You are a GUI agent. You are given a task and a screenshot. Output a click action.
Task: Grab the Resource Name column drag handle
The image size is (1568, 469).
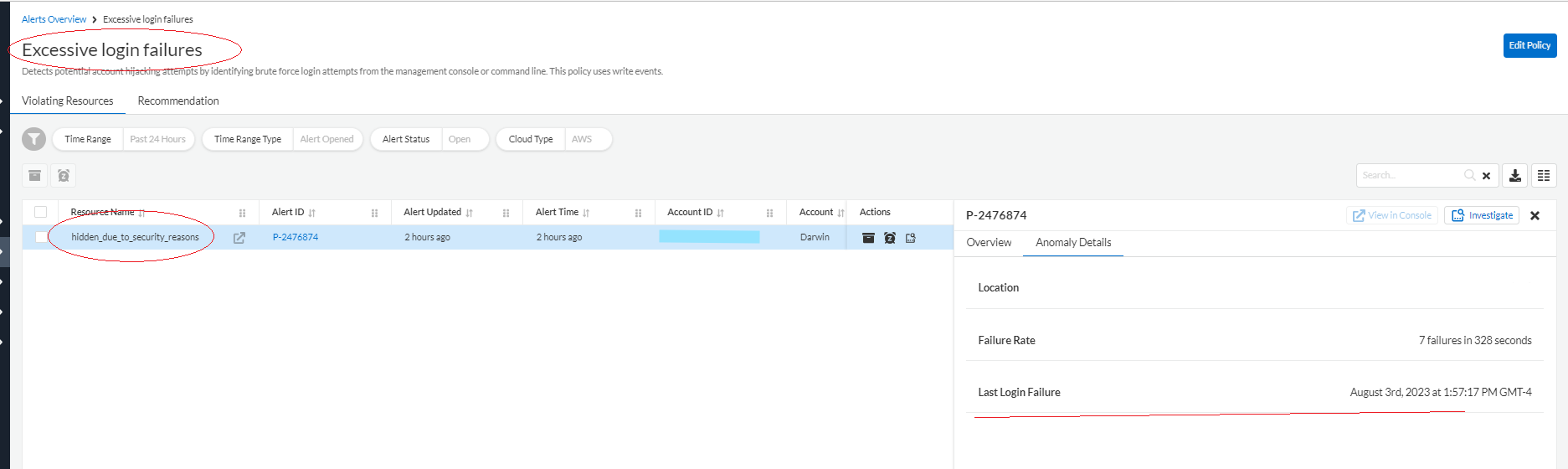coord(243,213)
